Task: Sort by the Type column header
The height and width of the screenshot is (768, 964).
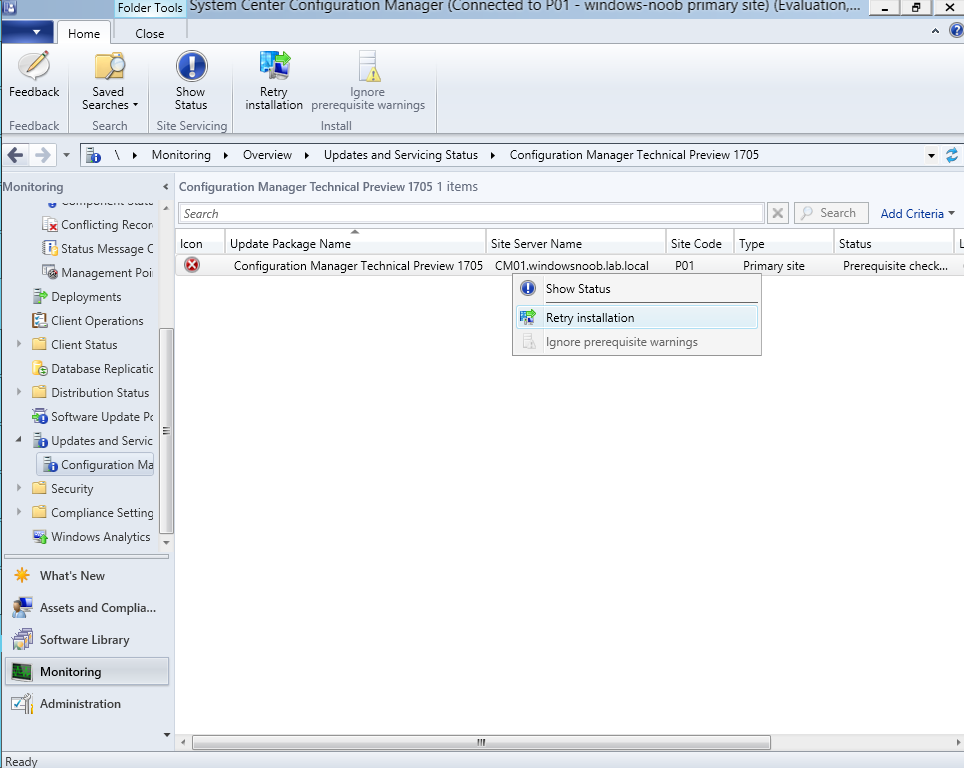Action: (x=784, y=243)
